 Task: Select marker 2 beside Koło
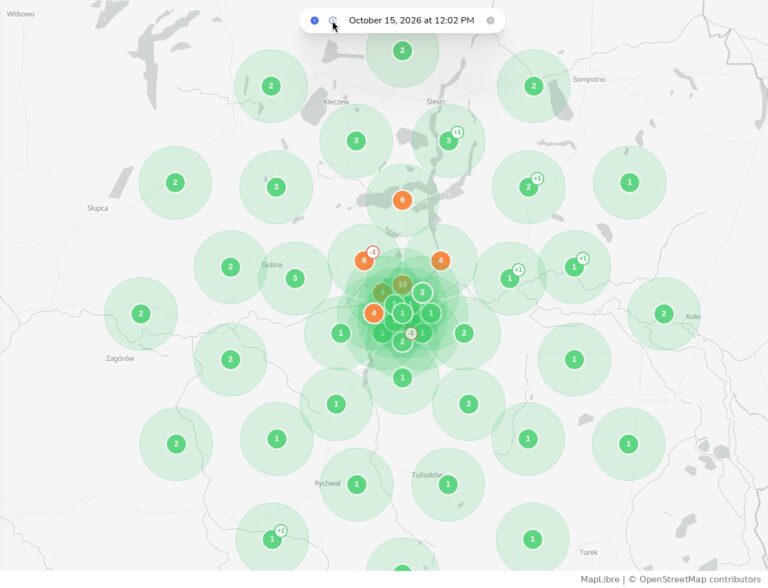[664, 314]
